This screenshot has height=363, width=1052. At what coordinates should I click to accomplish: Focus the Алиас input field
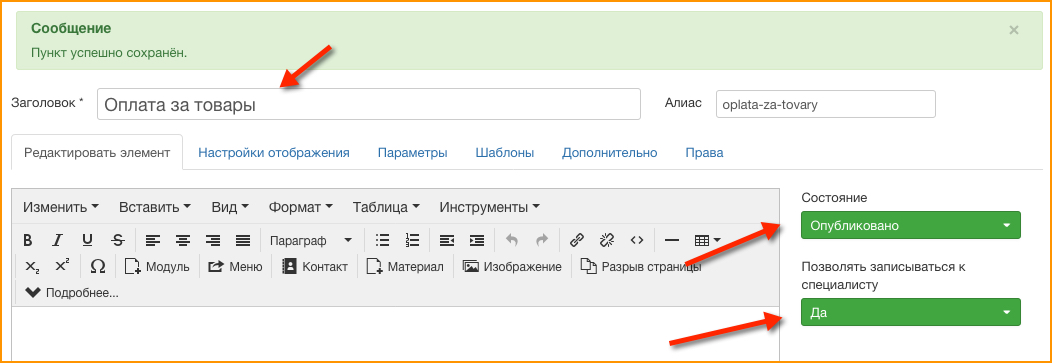click(826, 105)
